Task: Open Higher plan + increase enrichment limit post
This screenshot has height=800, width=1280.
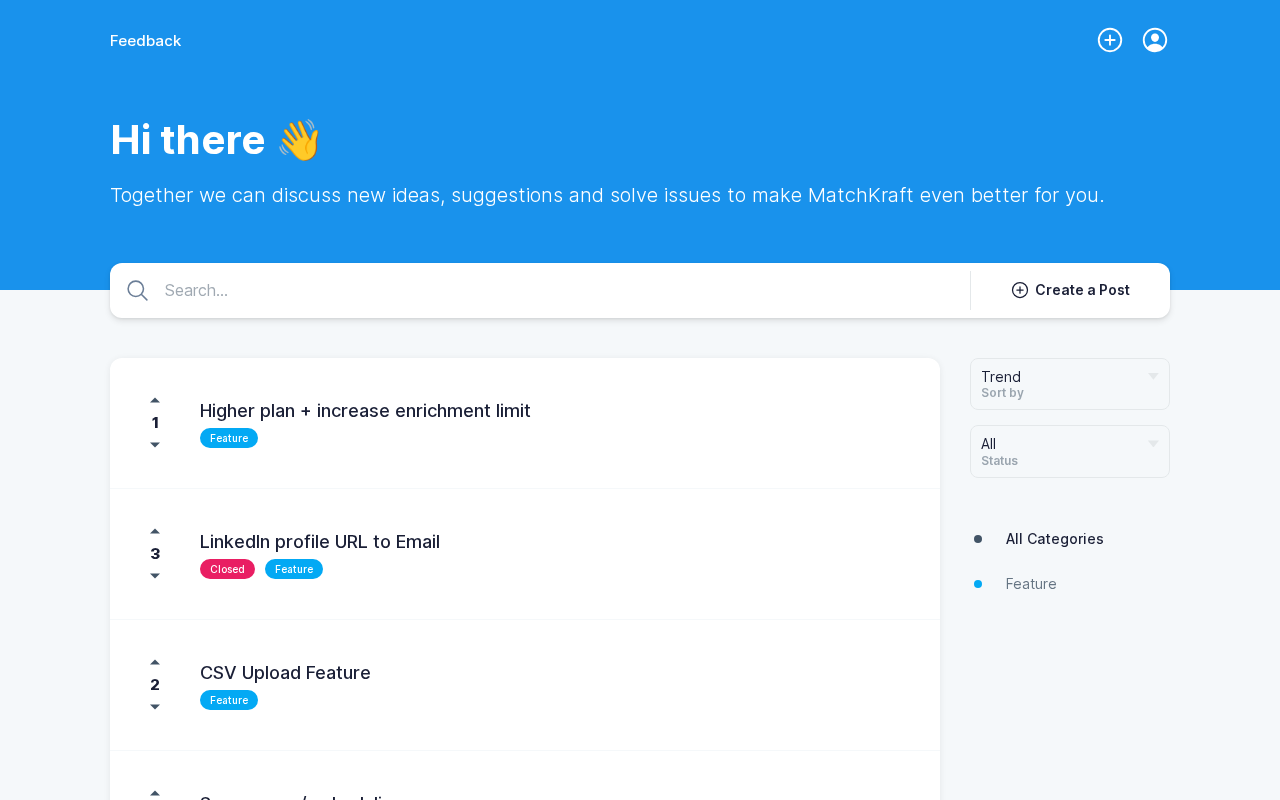Action: pos(365,411)
